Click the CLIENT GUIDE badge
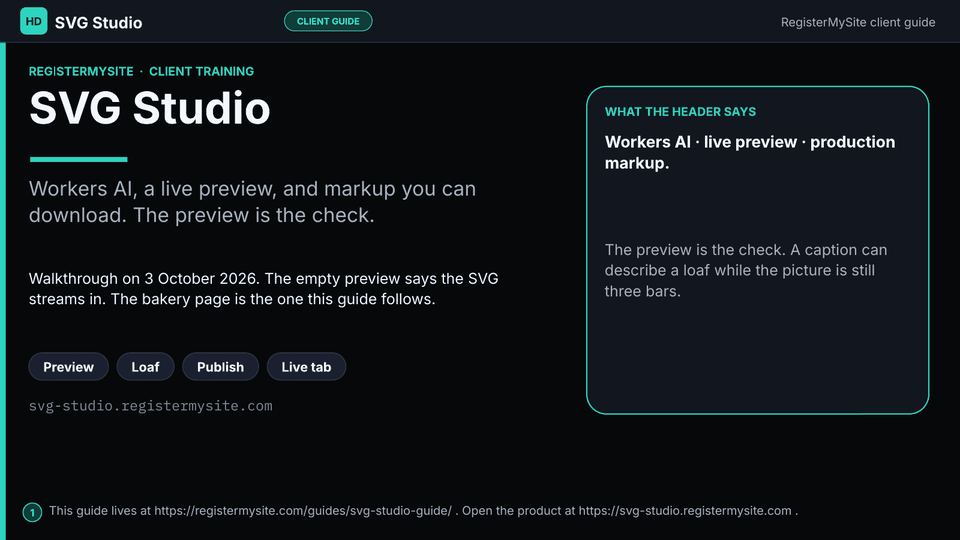This screenshot has height=540, width=960. click(328, 21)
